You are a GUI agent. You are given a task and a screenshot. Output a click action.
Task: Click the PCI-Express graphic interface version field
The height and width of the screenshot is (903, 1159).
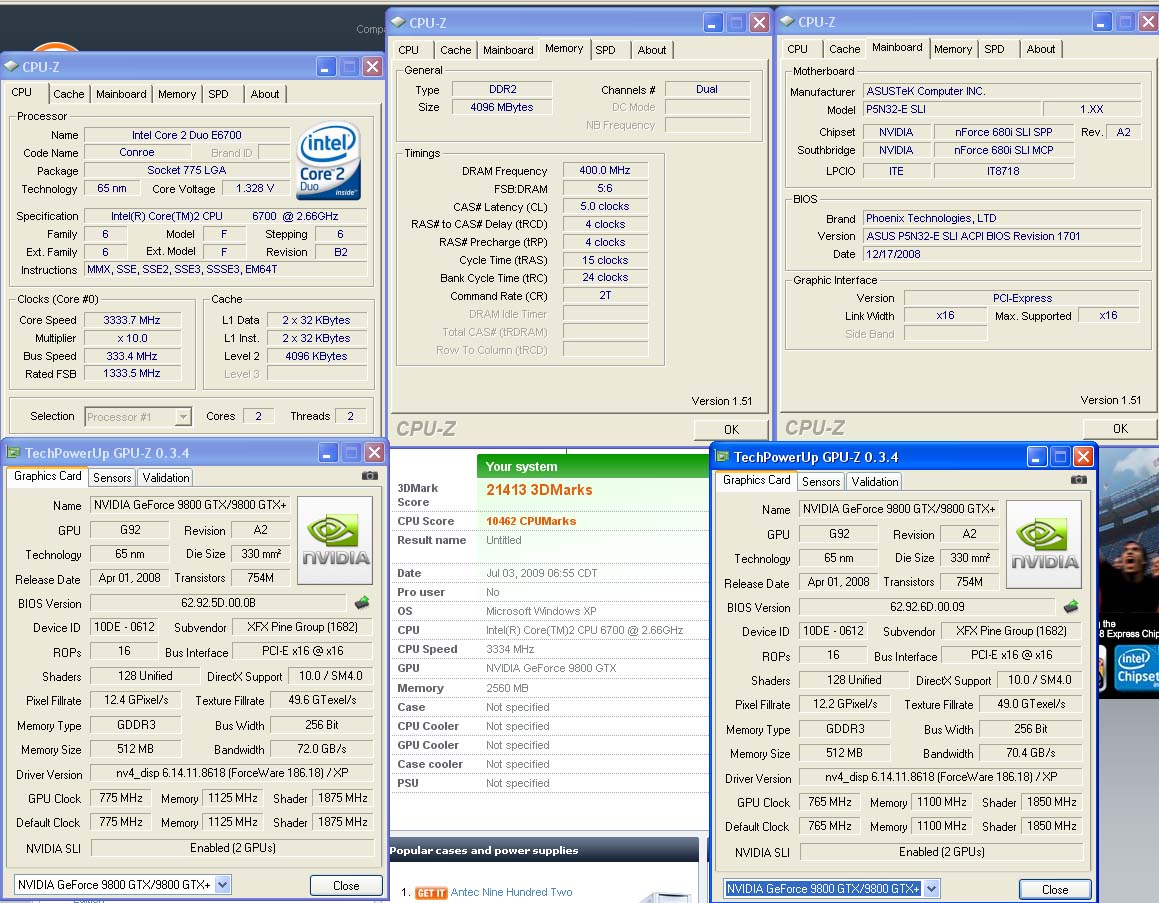(x=1022, y=298)
